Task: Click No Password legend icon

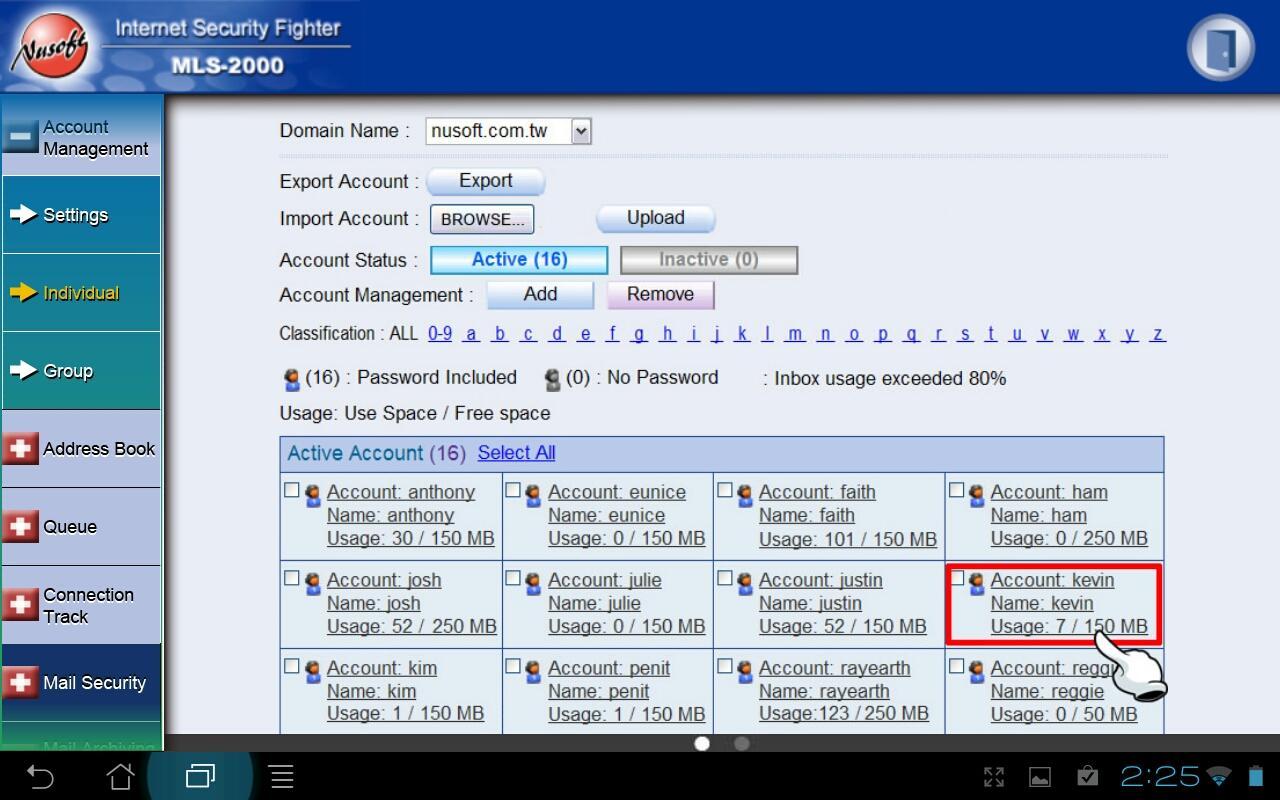Action: [552, 379]
